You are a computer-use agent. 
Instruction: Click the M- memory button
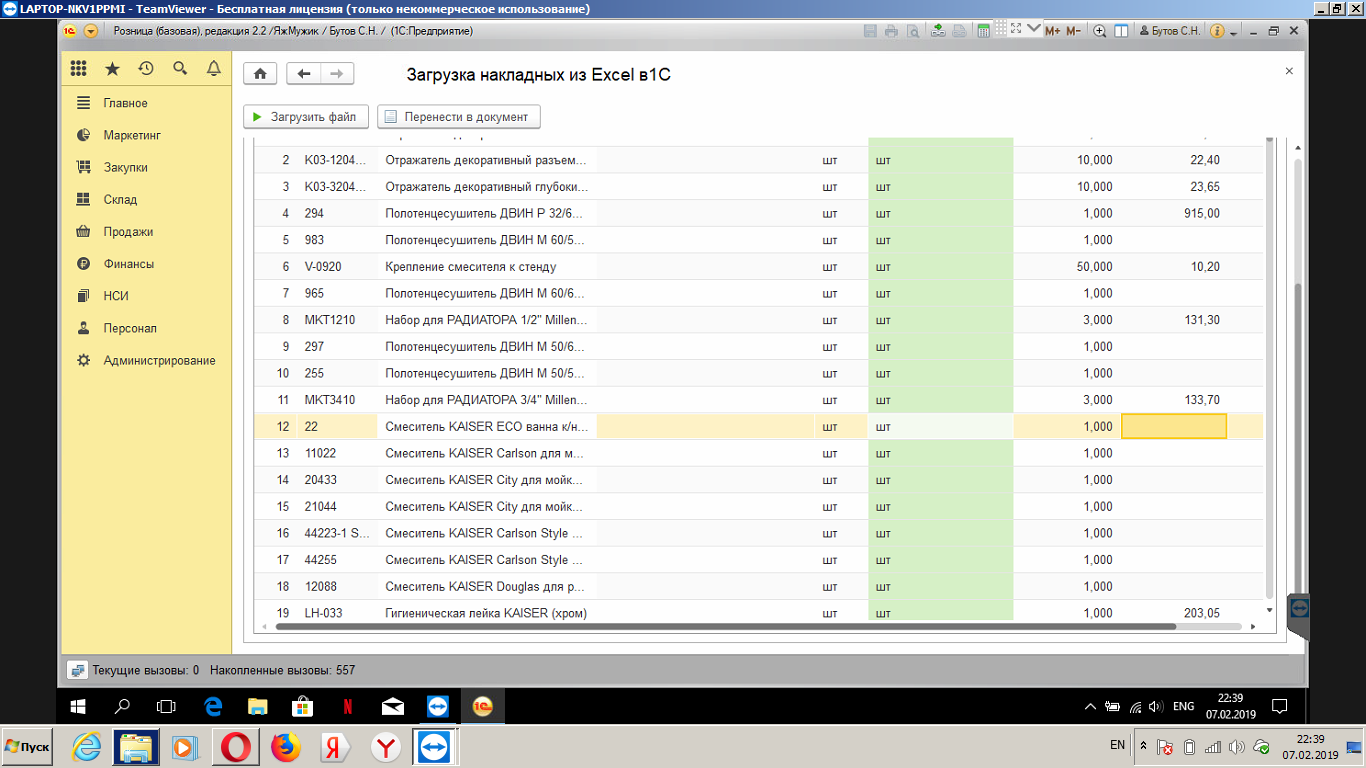click(x=1073, y=31)
